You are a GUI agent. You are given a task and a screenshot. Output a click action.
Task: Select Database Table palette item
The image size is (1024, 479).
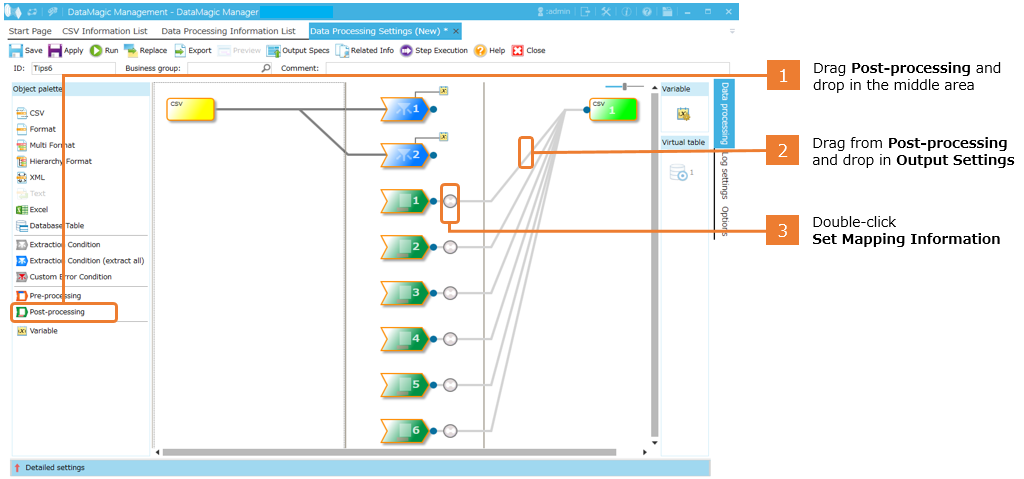[x=56, y=225]
